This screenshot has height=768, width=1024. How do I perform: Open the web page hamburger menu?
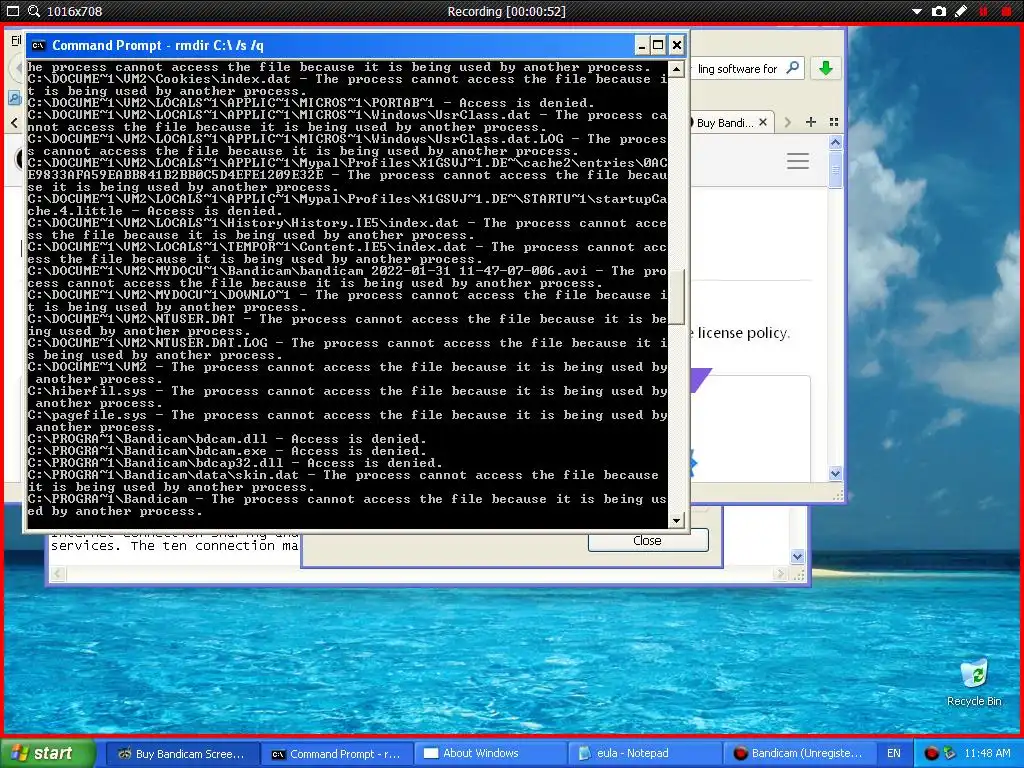pos(797,161)
